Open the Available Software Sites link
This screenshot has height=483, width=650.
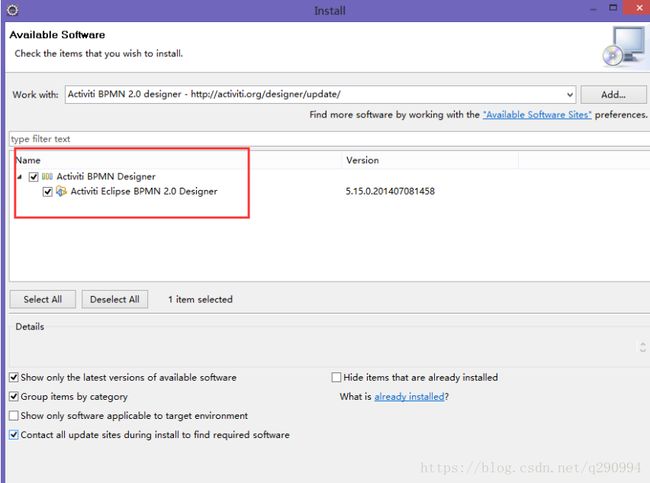[x=537, y=114]
